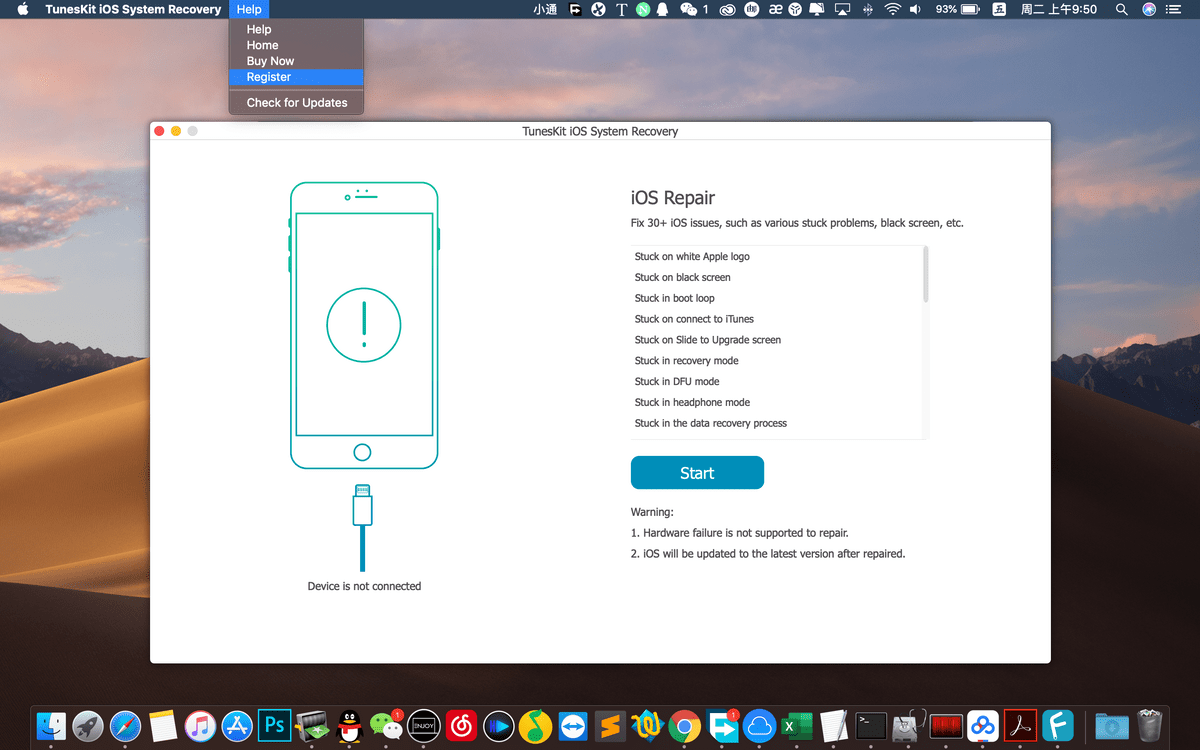Open Bluetooth status in the menu bar
The height and width of the screenshot is (750, 1200).
pyautogui.click(x=867, y=10)
